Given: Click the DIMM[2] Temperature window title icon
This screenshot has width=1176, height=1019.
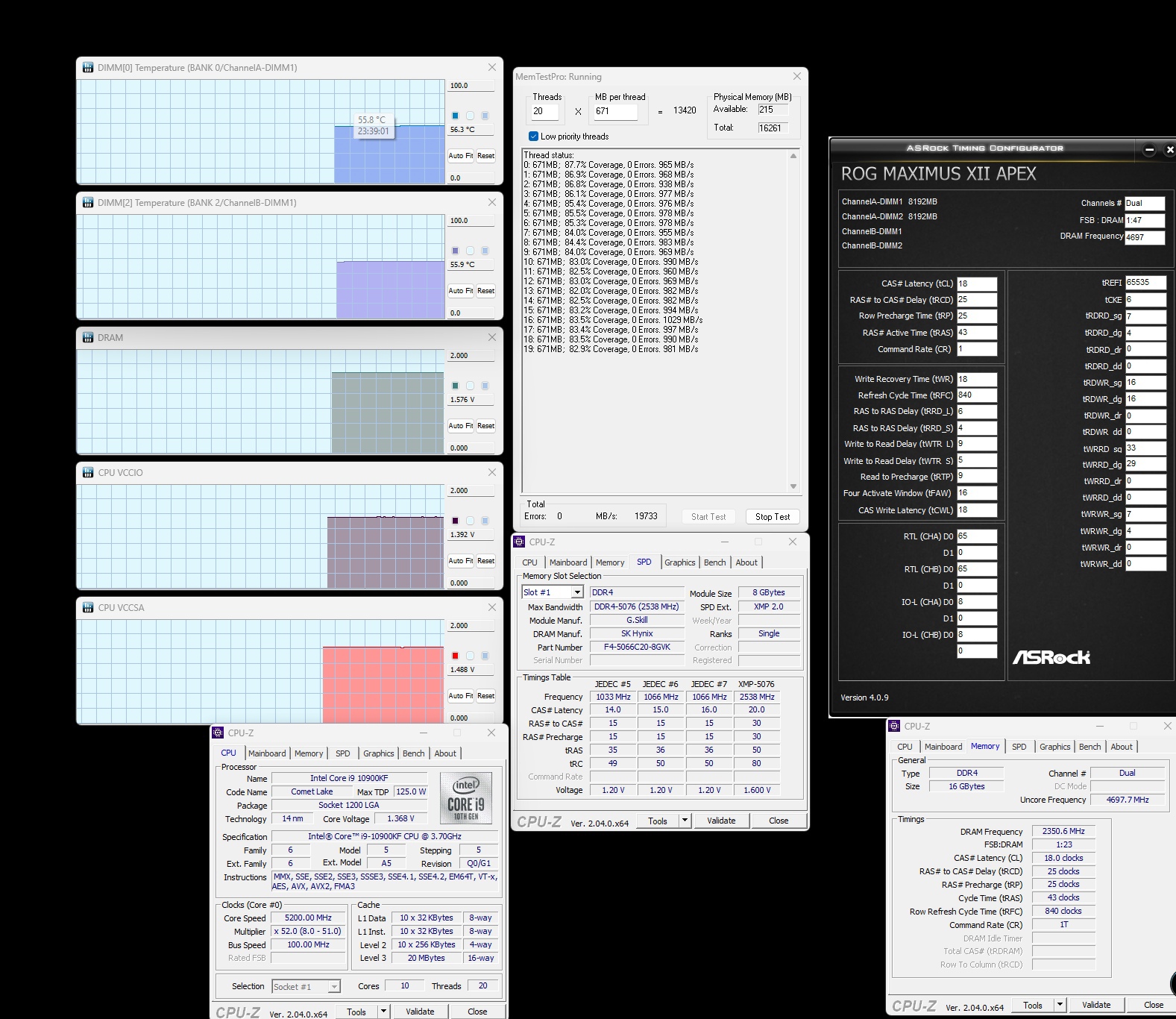Looking at the screenshot, I should pos(88,203).
